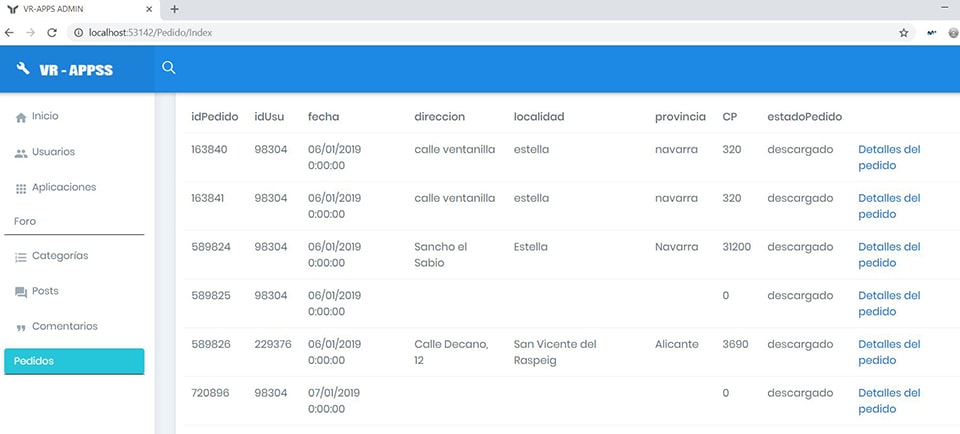960x434 pixels.
Task: Click the Categorías list icon
Action: pyautogui.click(x=21, y=257)
